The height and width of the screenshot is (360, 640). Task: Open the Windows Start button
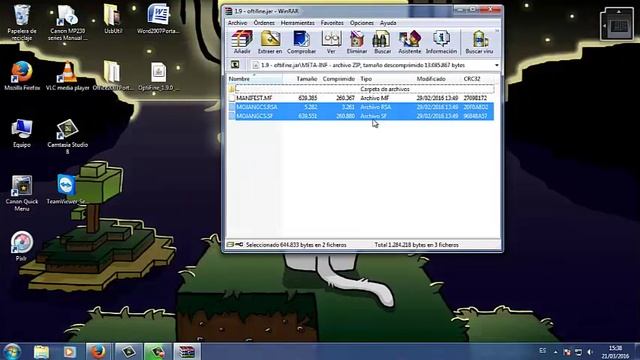click(x=12, y=351)
